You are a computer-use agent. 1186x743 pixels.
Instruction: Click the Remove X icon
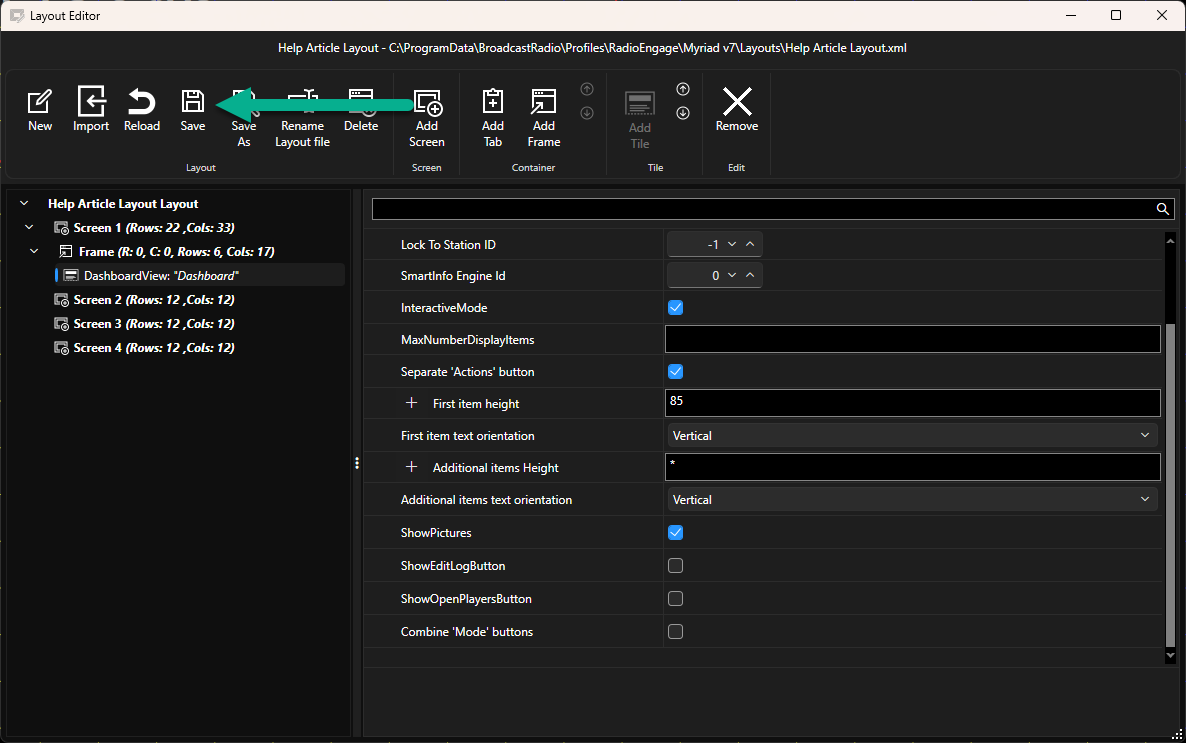[x=737, y=101]
